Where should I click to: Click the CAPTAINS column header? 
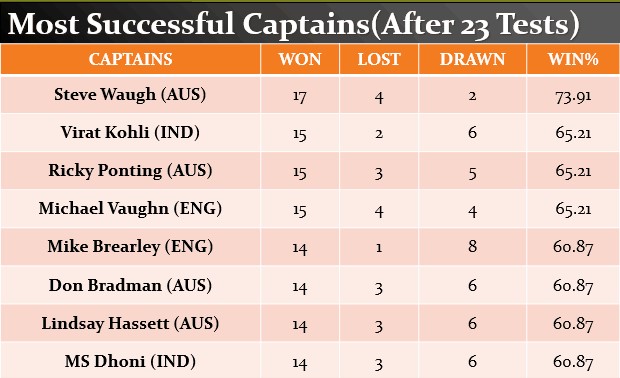[x=130, y=59]
